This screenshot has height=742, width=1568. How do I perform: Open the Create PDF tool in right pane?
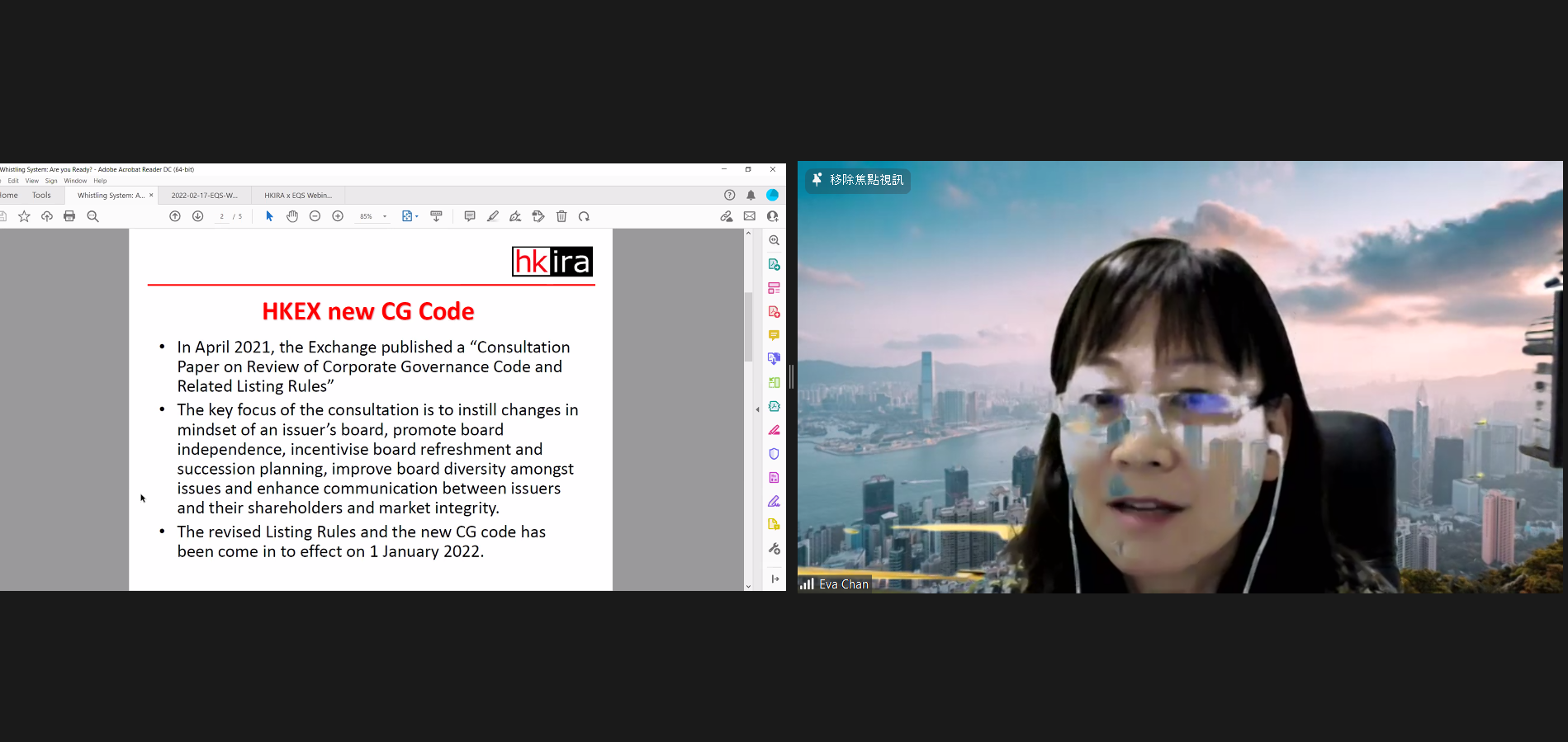point(775,312)
